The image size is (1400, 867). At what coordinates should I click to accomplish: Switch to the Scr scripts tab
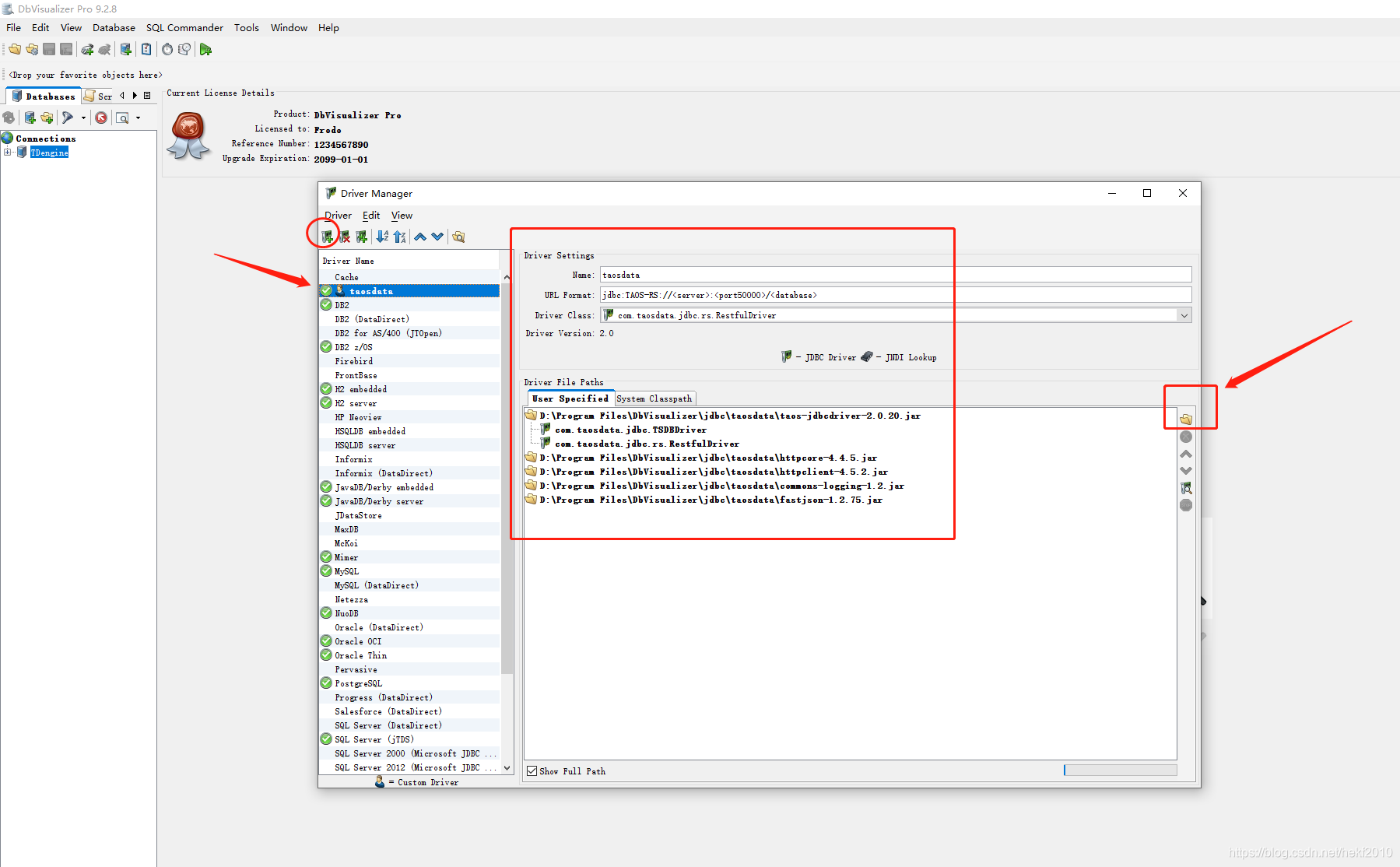click(x=98, y=96)
